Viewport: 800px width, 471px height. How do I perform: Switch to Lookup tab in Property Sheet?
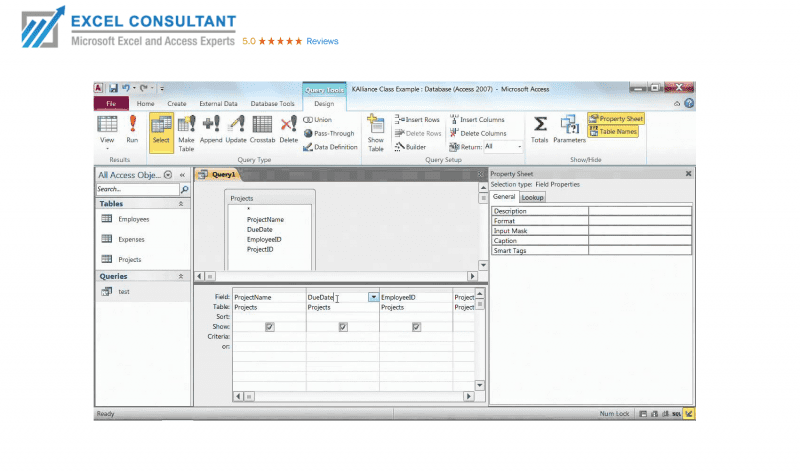pyautogui.click(x=532, y=197)
